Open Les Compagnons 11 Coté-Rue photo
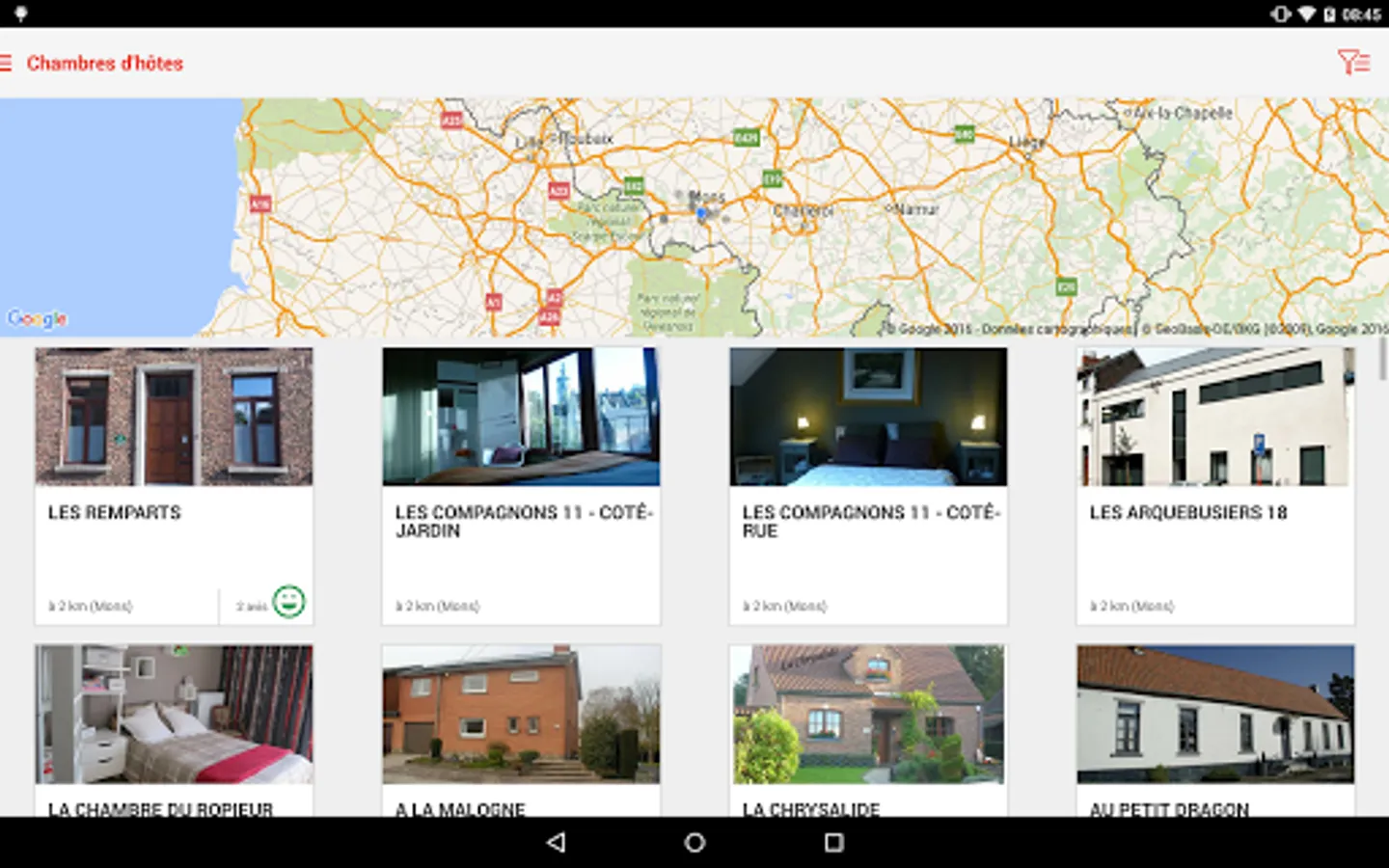Image resolution: width=1389 pixels, height=868 pixels. click(x=868, y=417)
